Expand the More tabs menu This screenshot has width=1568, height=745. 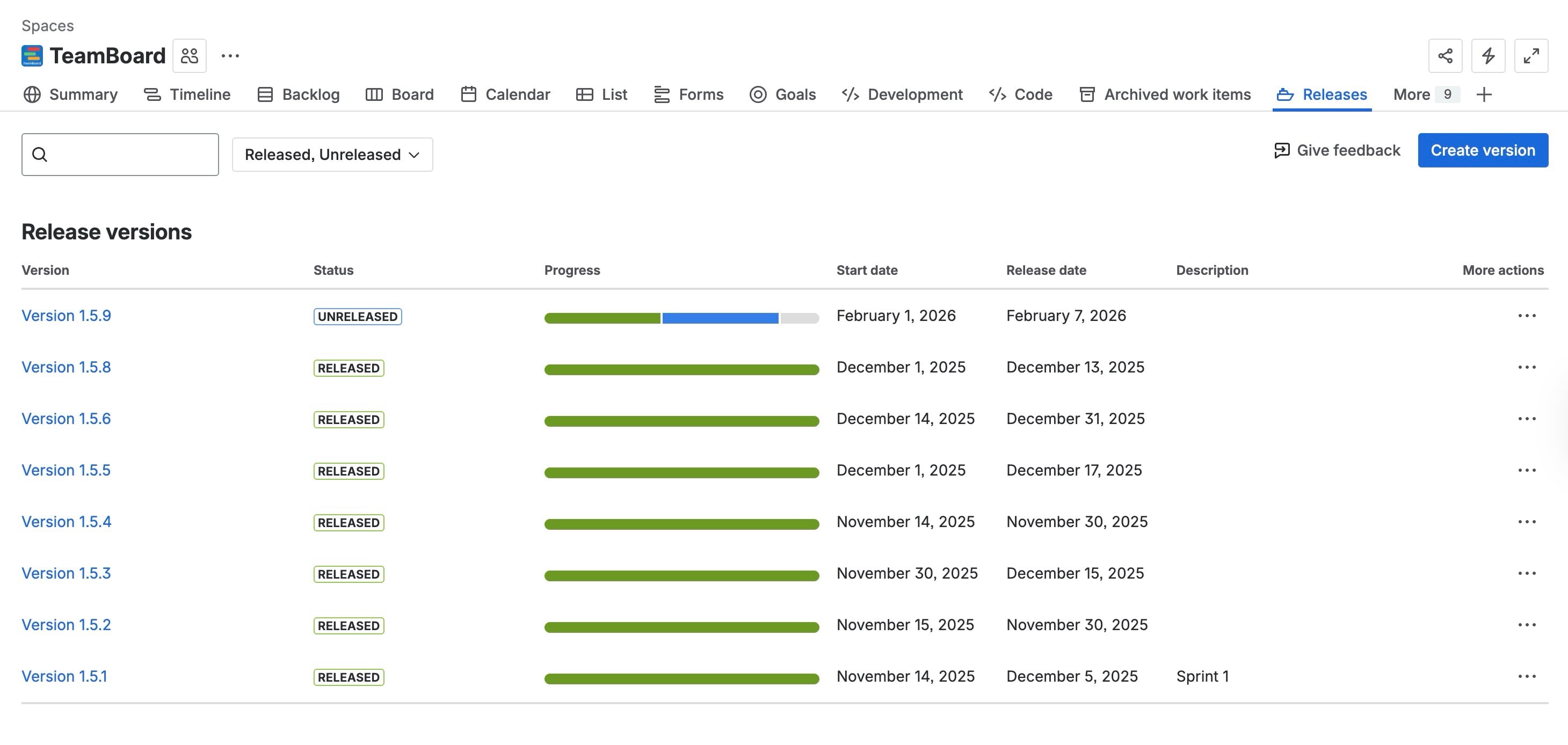(x=1426, y=94)
